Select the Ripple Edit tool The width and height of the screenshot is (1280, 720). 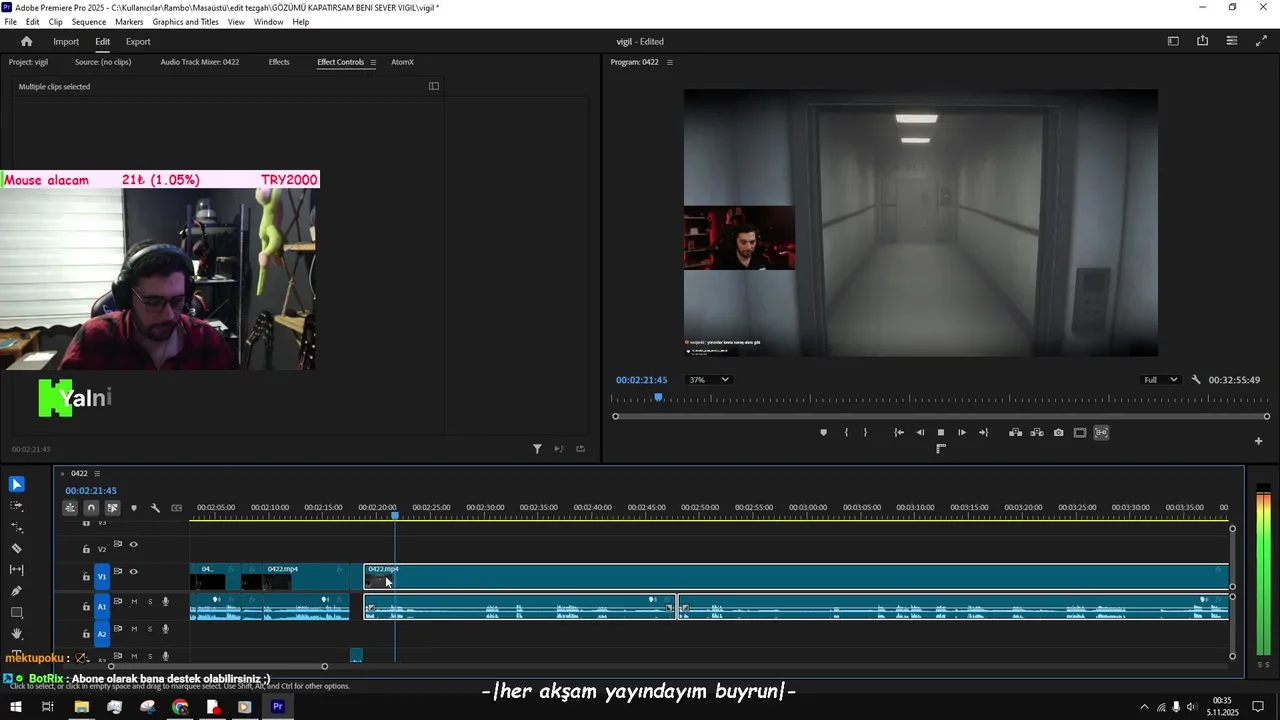pyautogui.click(x=17, y=527)
